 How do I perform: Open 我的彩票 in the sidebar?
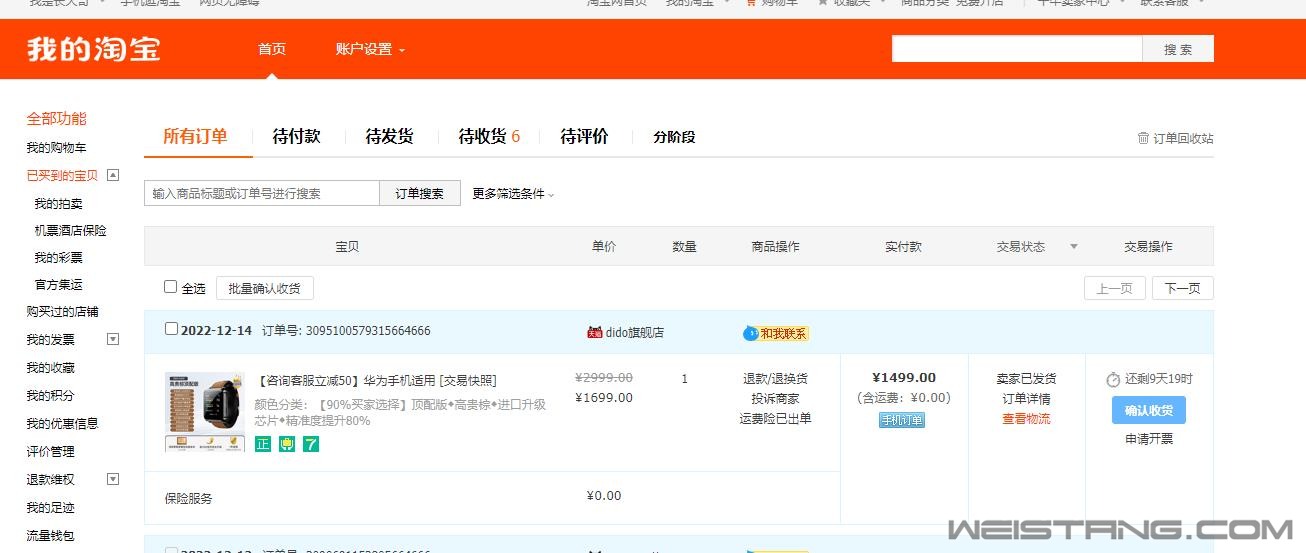(x=59, y=258)
